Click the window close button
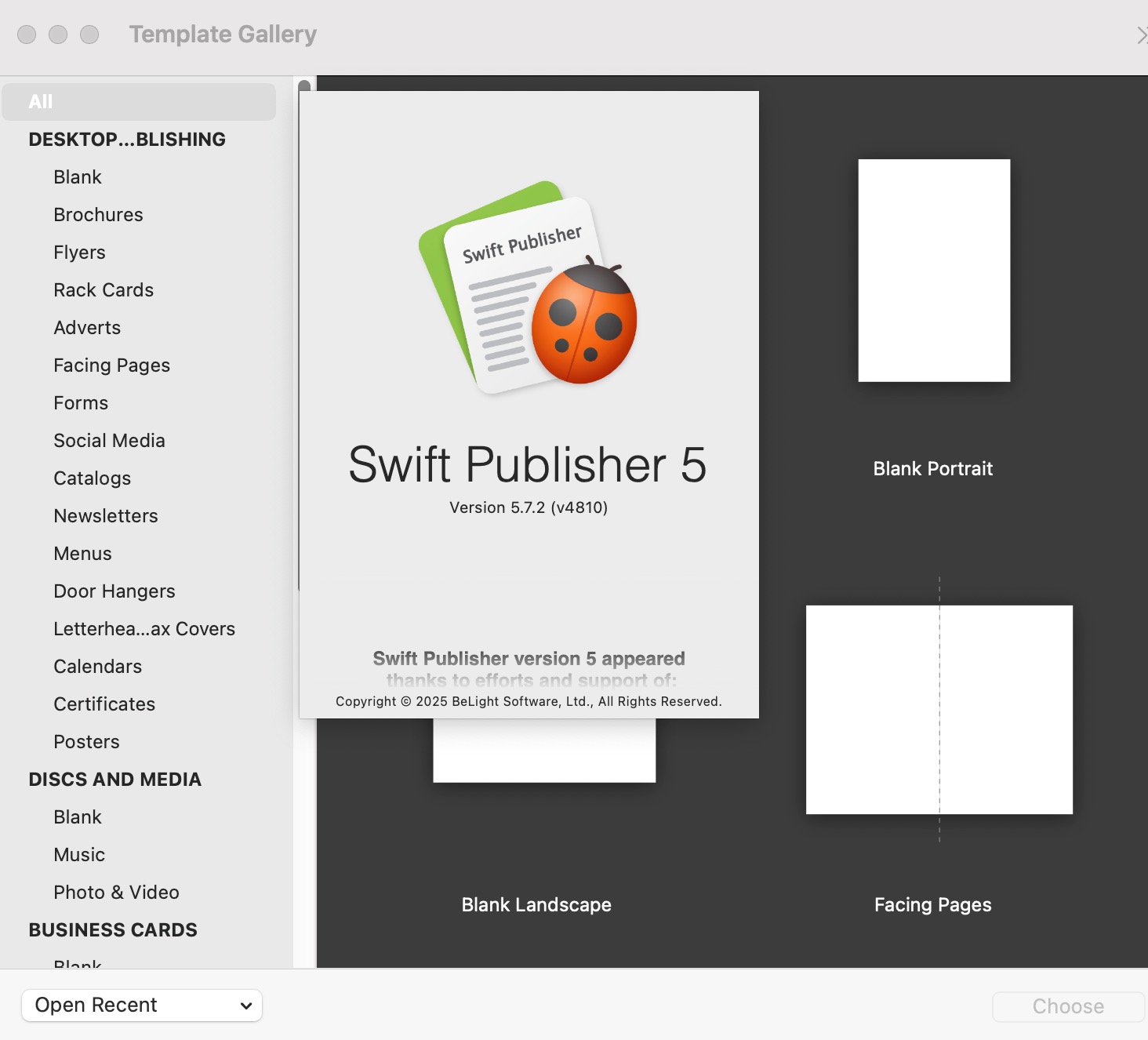This screenshot has width=1148, height=1040. pyautogui.click(x=27, y=35)
